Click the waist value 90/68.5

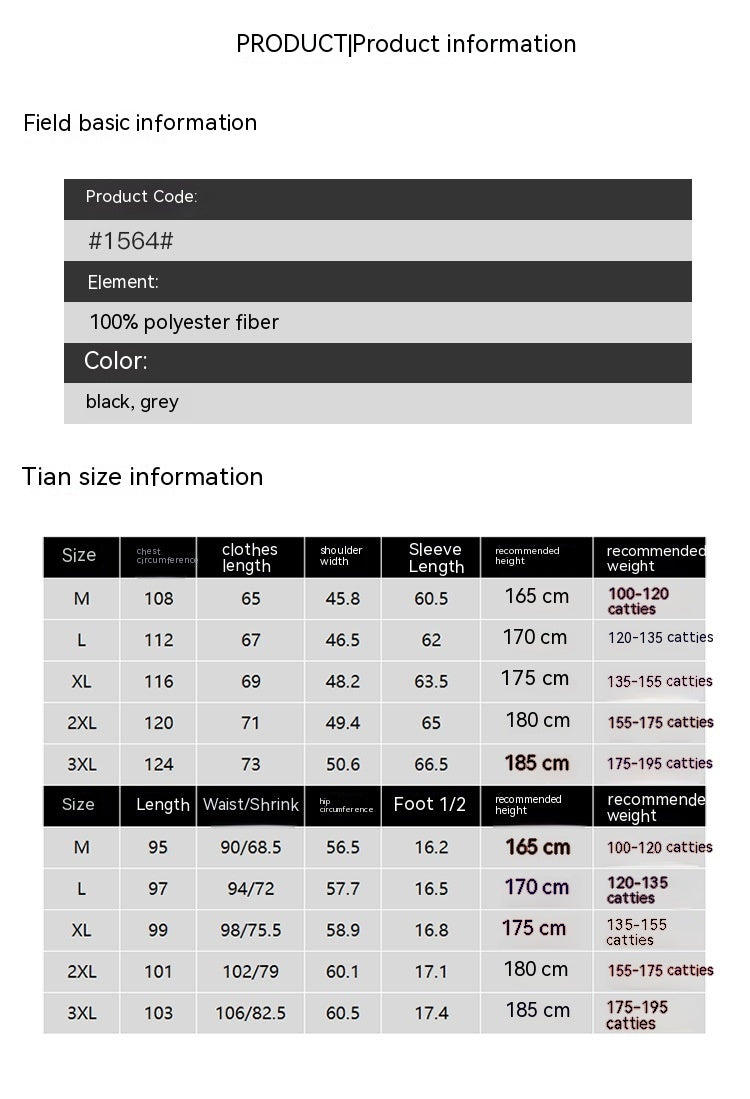coord(251,848)
